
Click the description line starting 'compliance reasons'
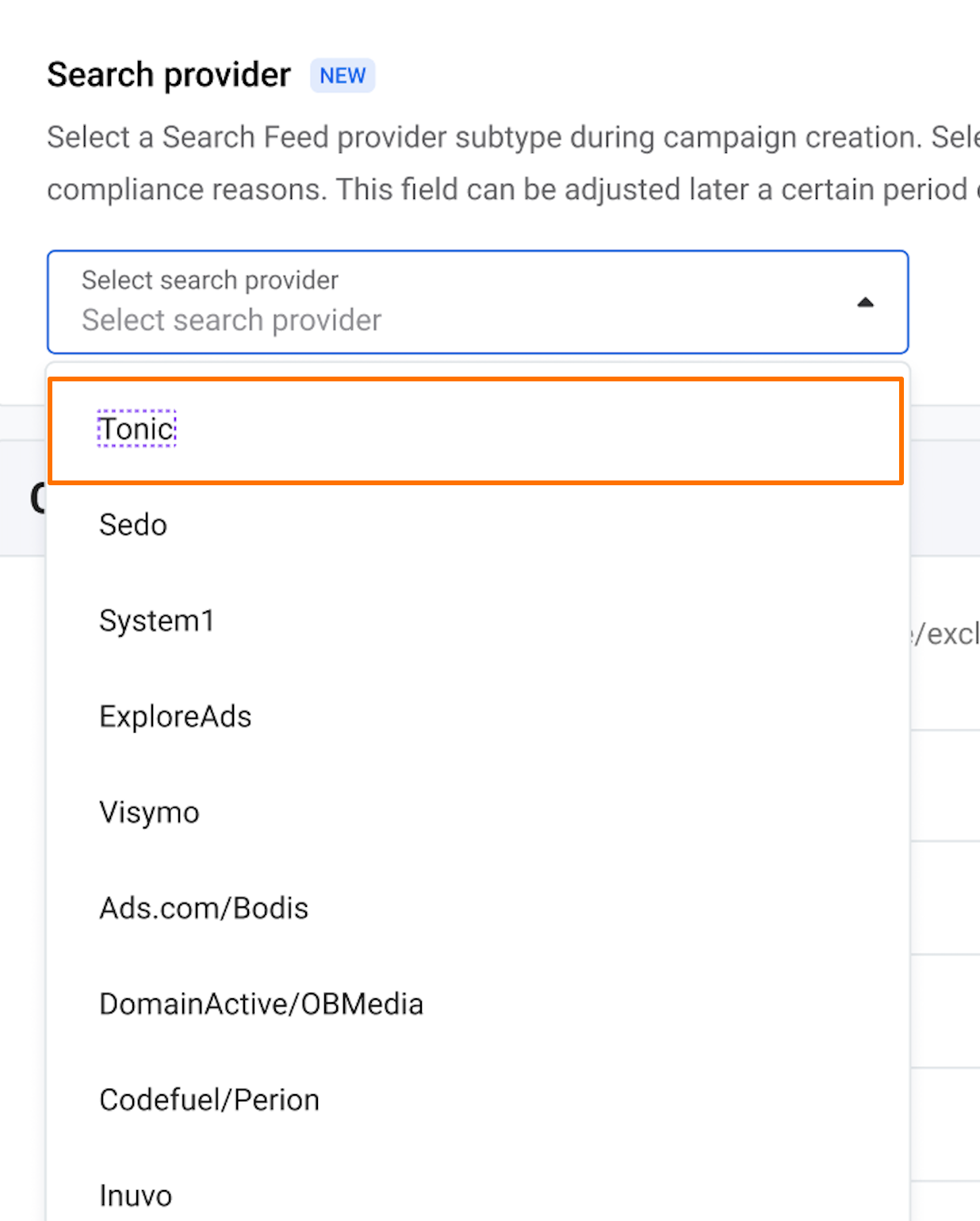tap(507, 189)
